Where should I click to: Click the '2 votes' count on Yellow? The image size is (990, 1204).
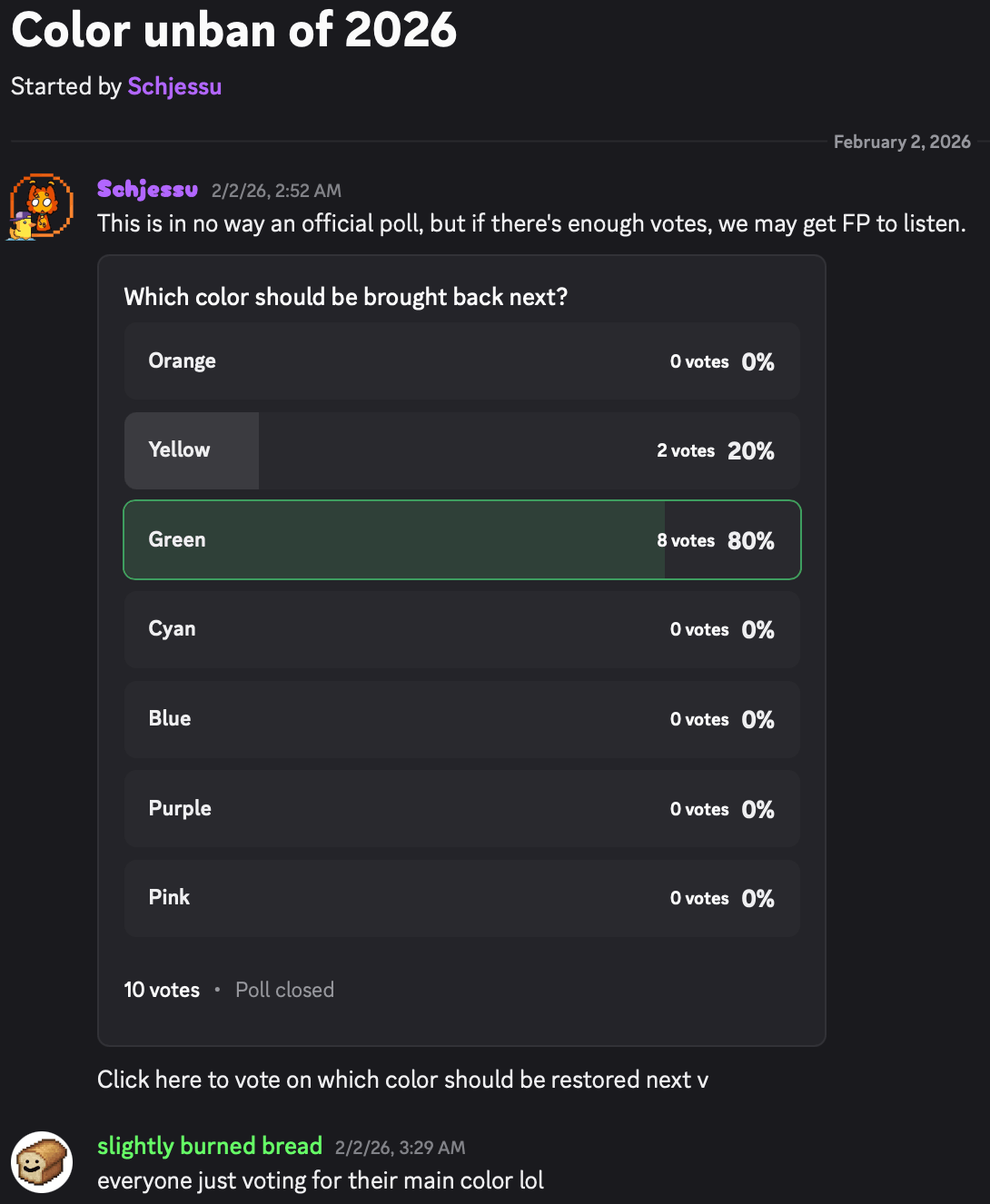[686, 451]
